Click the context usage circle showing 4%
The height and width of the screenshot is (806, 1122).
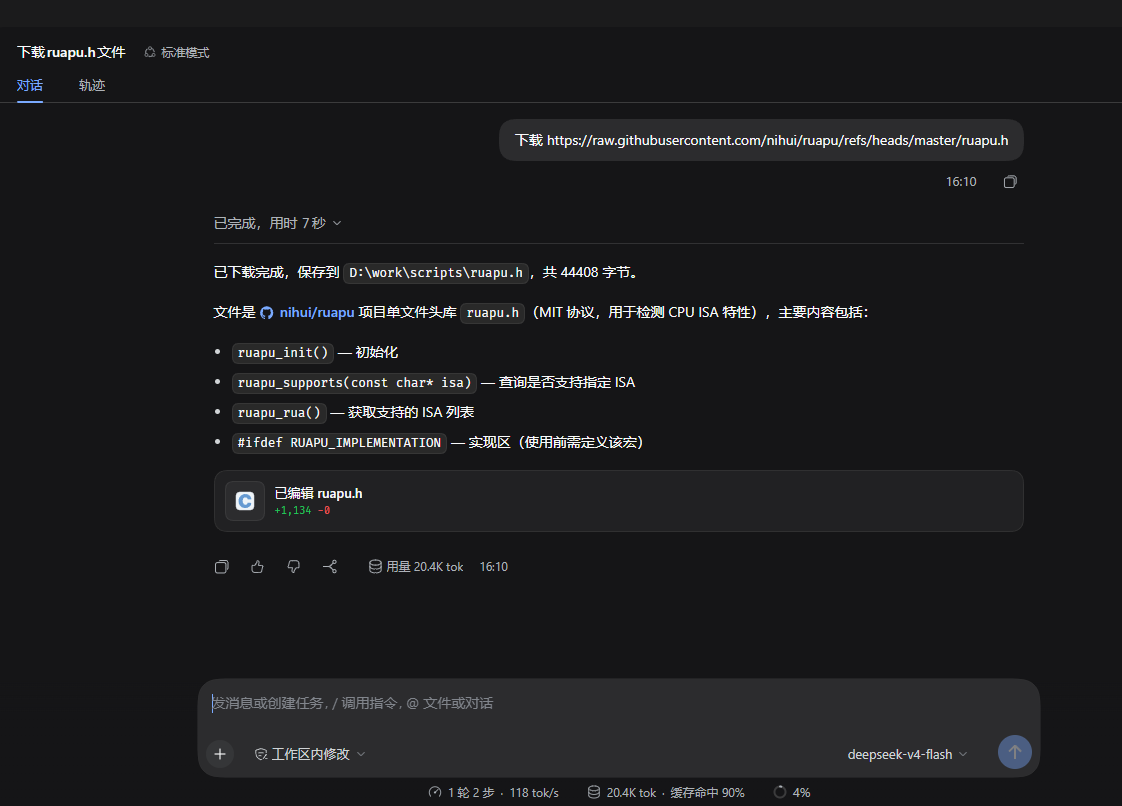780,792
